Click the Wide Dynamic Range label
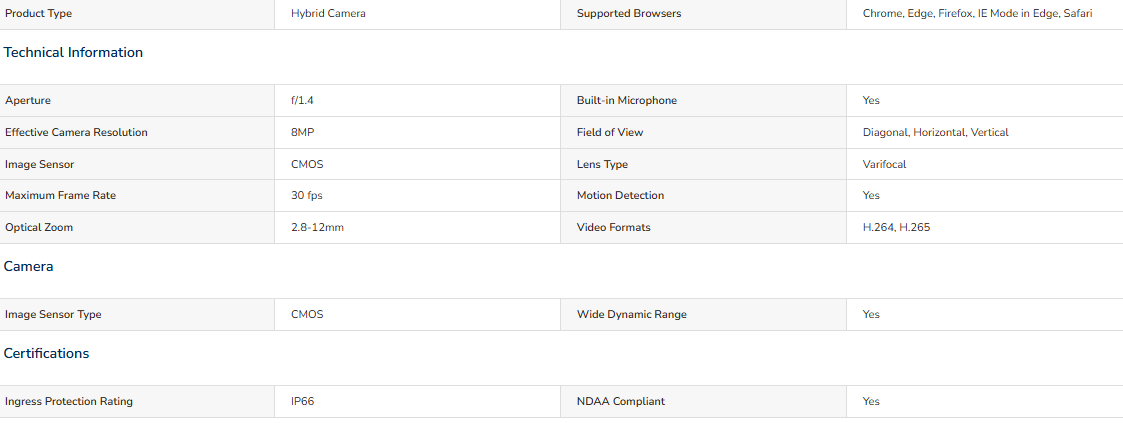The width and height of the screenshot is (1123, 423). coord(632,315)
